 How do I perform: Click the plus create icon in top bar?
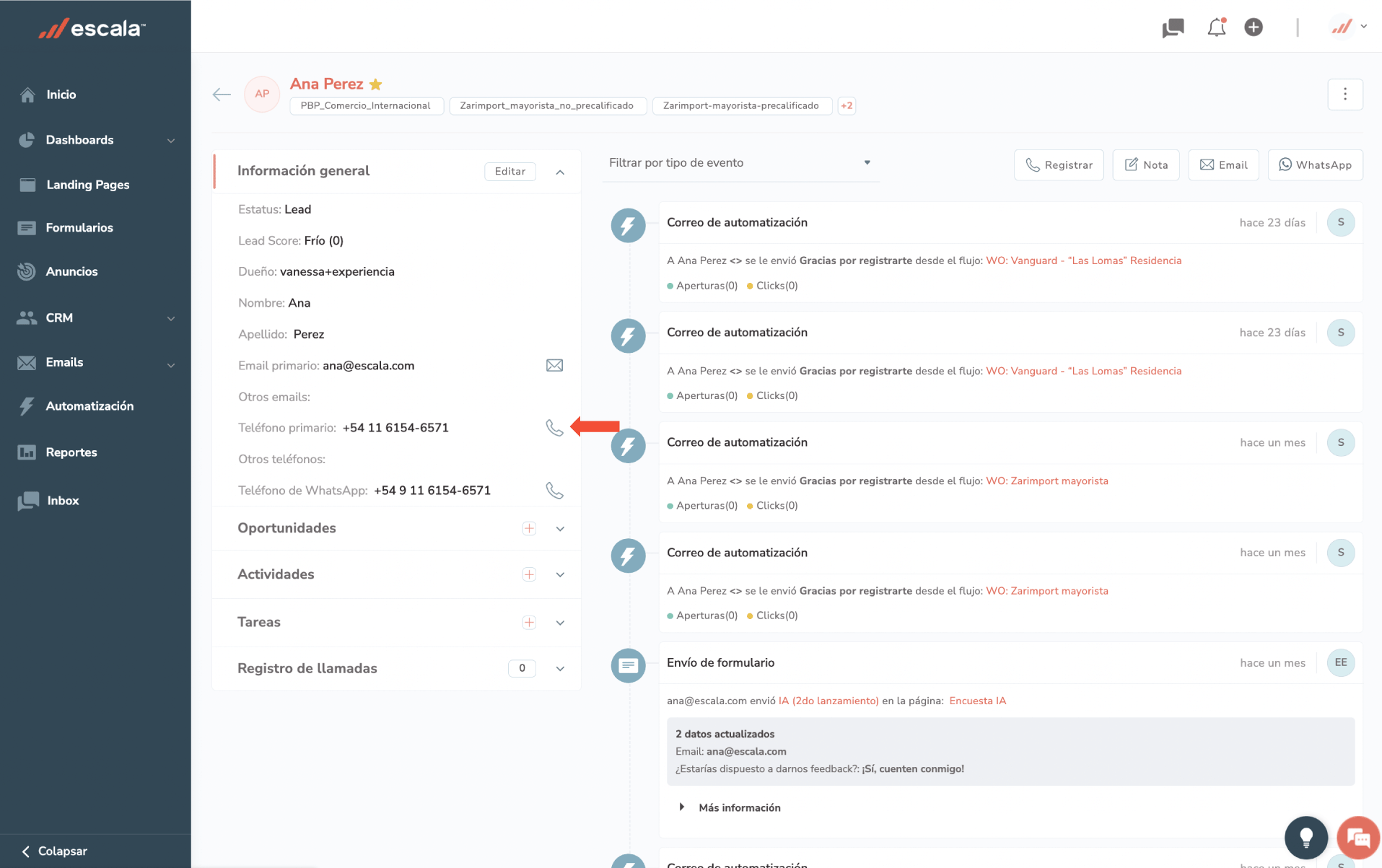pyautogui.click(x=1254, y=27)
